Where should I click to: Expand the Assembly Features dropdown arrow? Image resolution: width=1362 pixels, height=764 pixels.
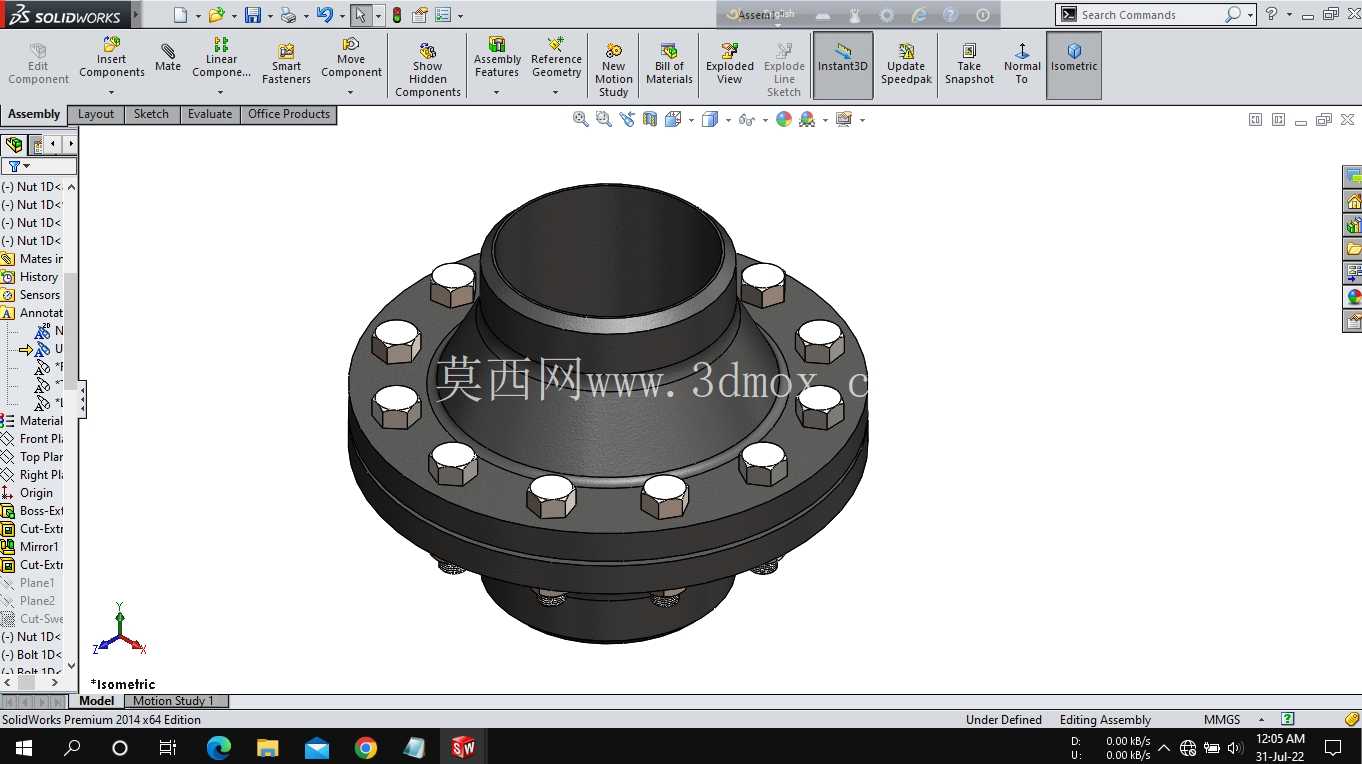point(497,92)
